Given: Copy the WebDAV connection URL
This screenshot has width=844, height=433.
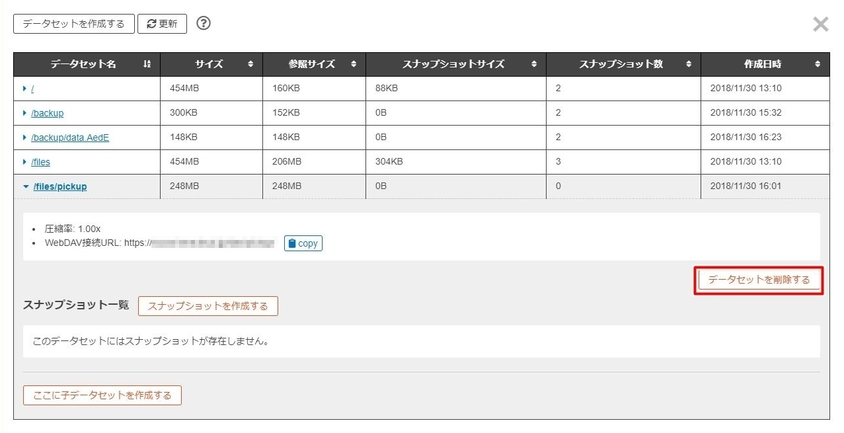Looking at the screenshot, I should (x=303, y=243).
